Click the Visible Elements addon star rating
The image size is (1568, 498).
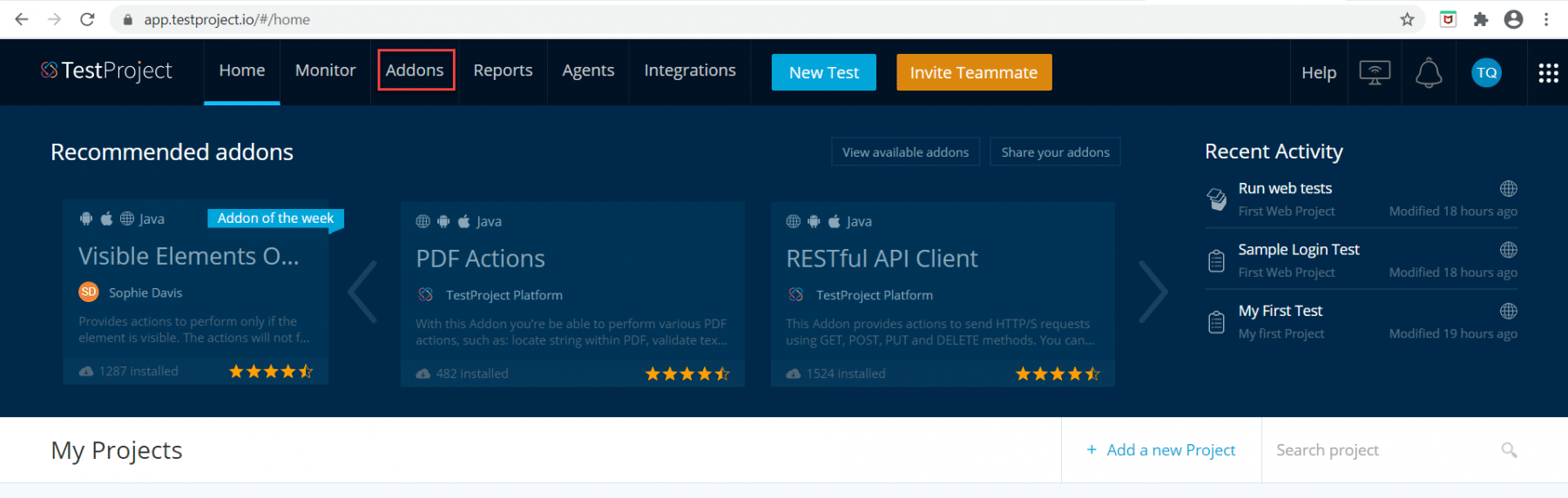(271, 372)
